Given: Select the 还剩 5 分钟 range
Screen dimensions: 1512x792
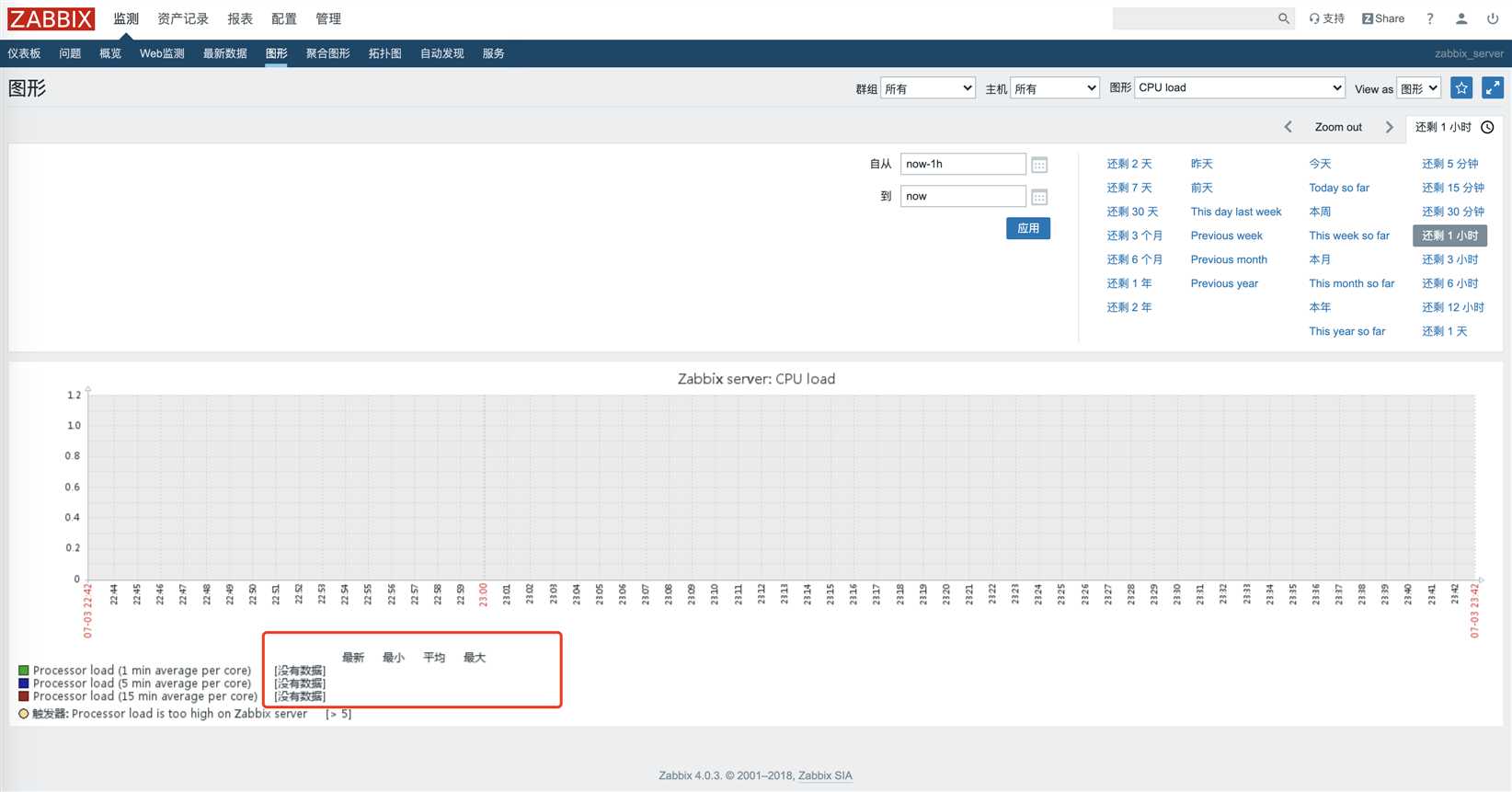Looking at the screenshot, I should pyautogui.click(x=1450, y=164).
